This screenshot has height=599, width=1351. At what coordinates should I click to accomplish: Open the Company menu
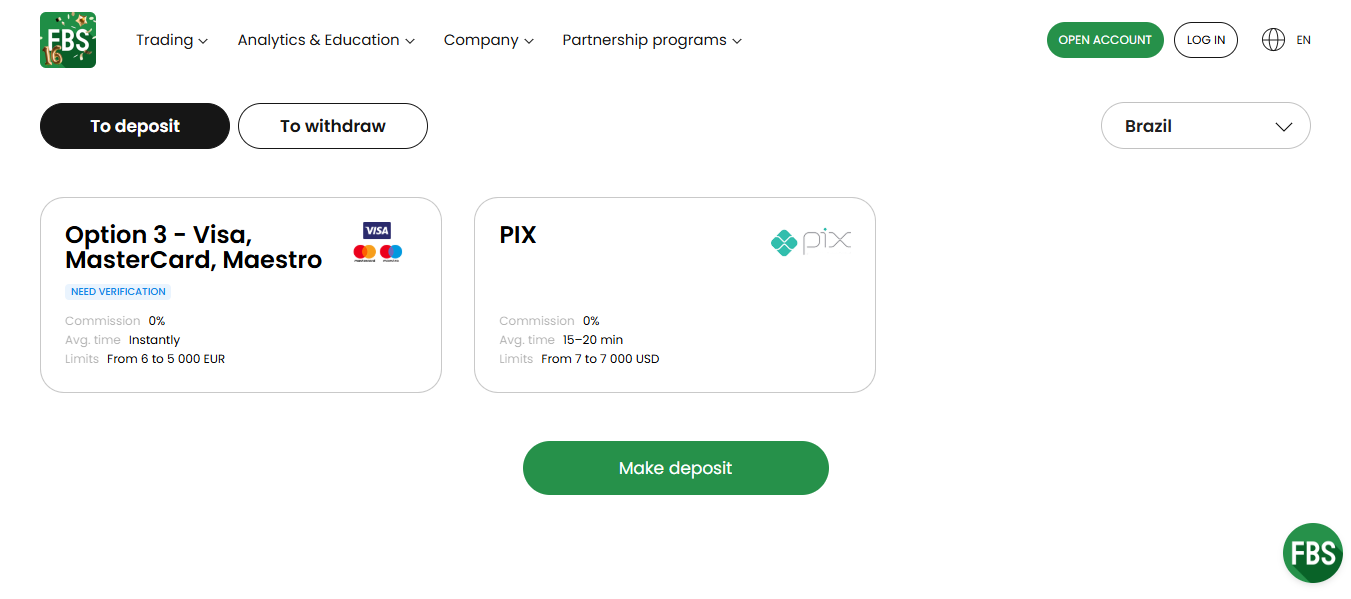tap(488, 40)
